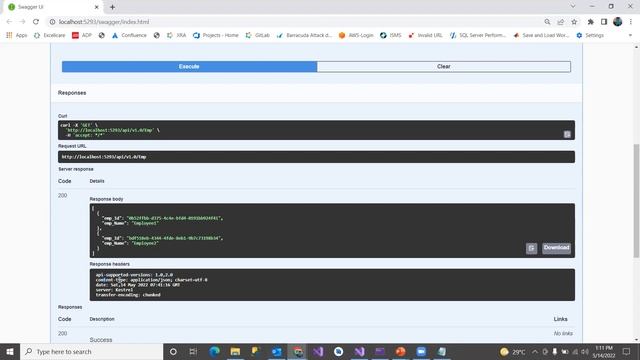The width and height of the screenshot is (640, 360).
Task: Open the XRA bookmark
Action: pyautogui.click(x=176, y=36)
